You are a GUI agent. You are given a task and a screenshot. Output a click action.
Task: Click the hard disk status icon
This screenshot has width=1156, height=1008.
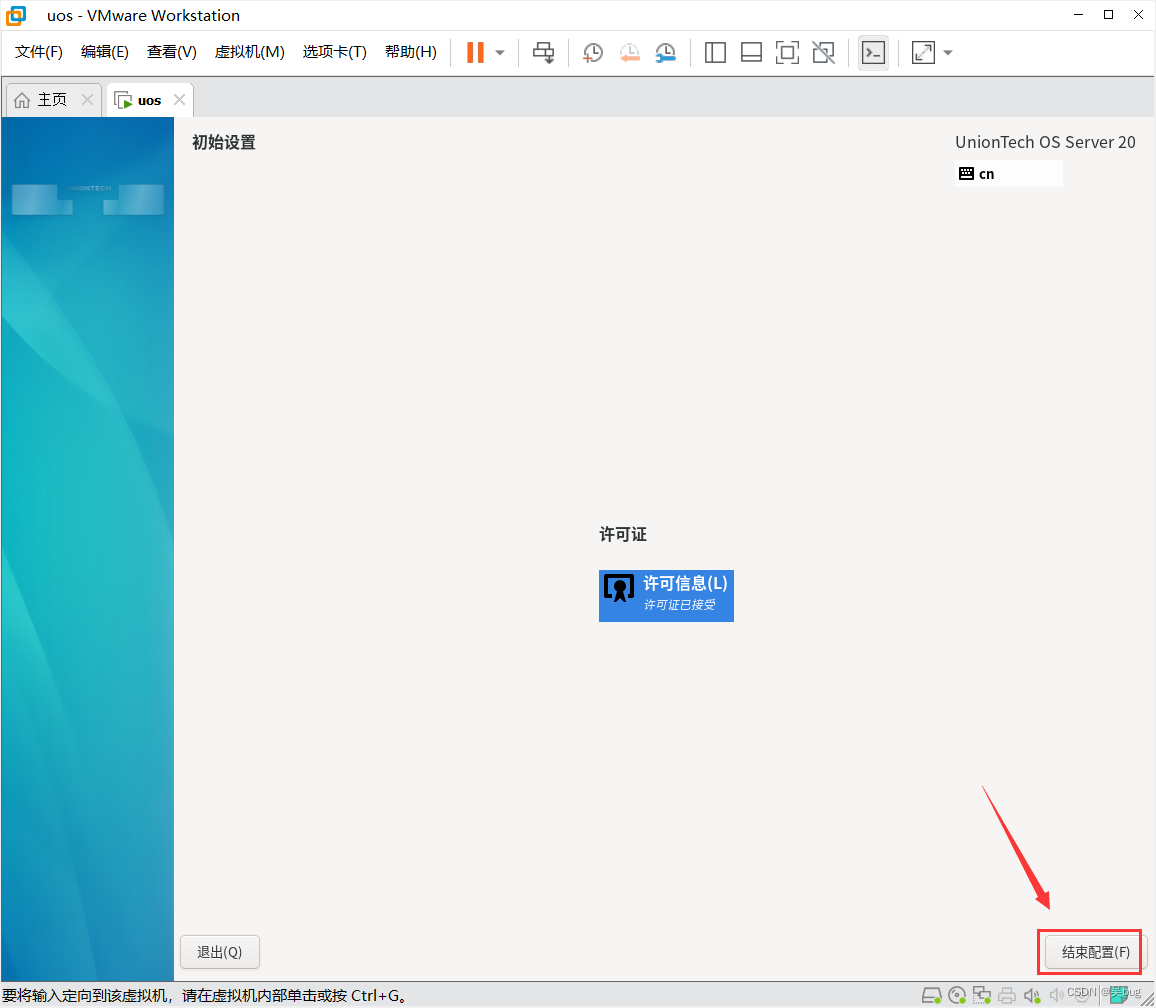[931, 995]
